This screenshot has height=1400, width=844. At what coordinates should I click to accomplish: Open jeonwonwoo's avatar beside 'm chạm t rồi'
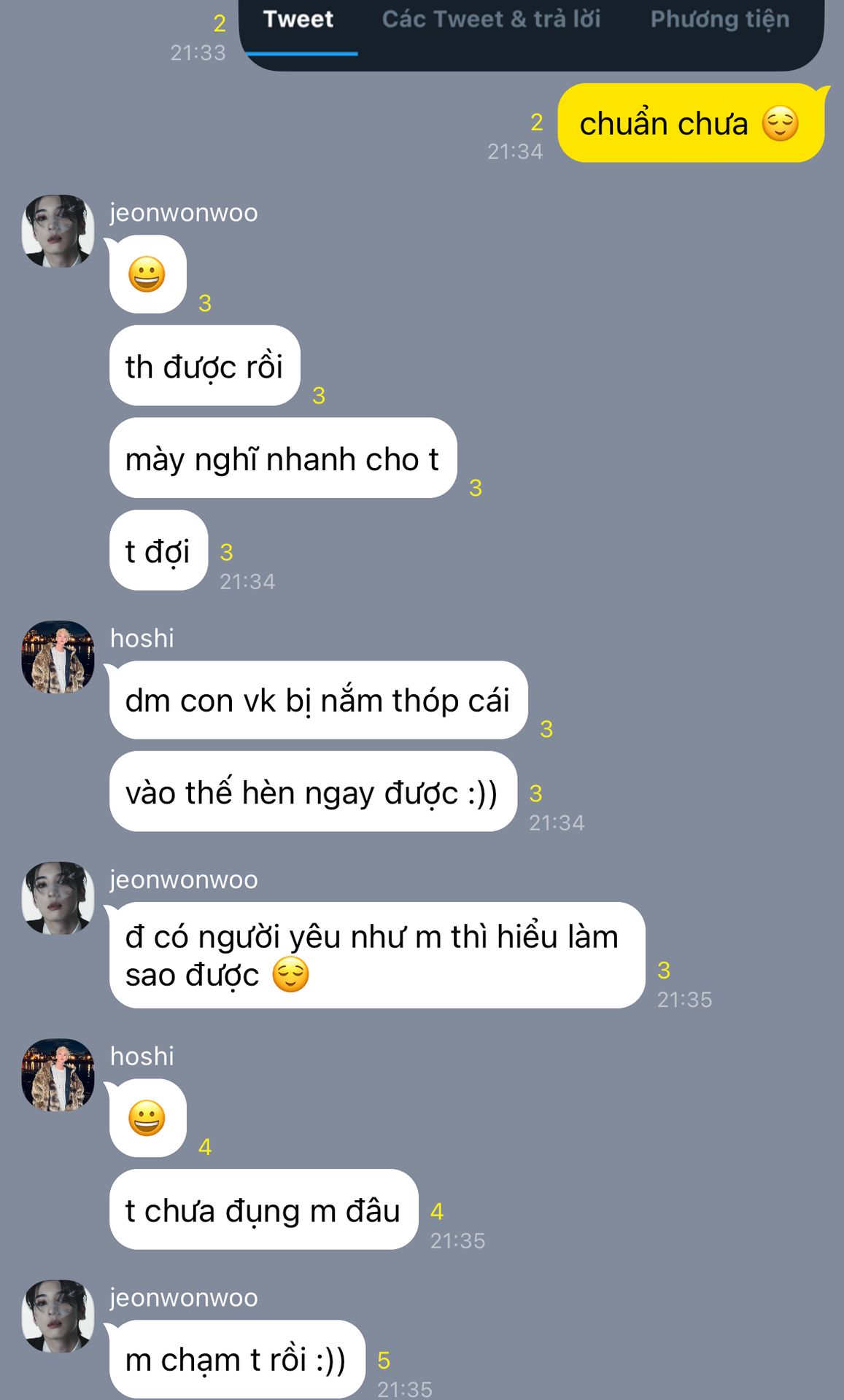click(x=58, y=1316)
